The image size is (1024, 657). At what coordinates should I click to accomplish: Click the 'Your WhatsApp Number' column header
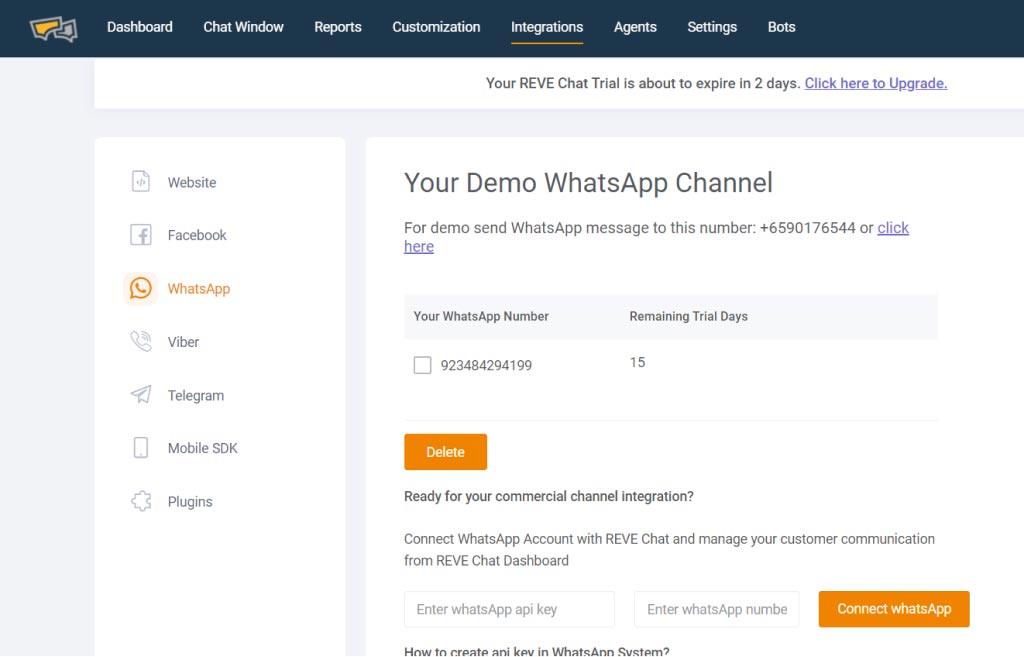pyautogui.click(x=481, y=316)
